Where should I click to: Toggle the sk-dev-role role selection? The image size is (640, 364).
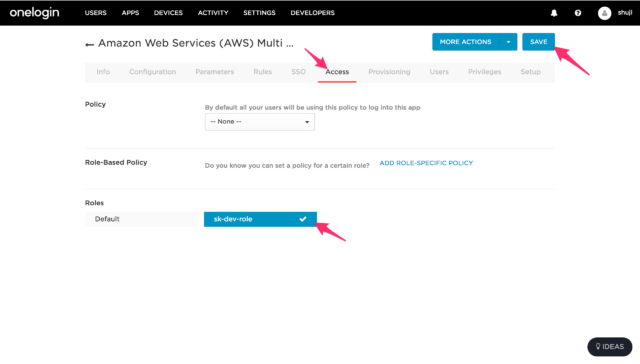[x=260, y=219]
